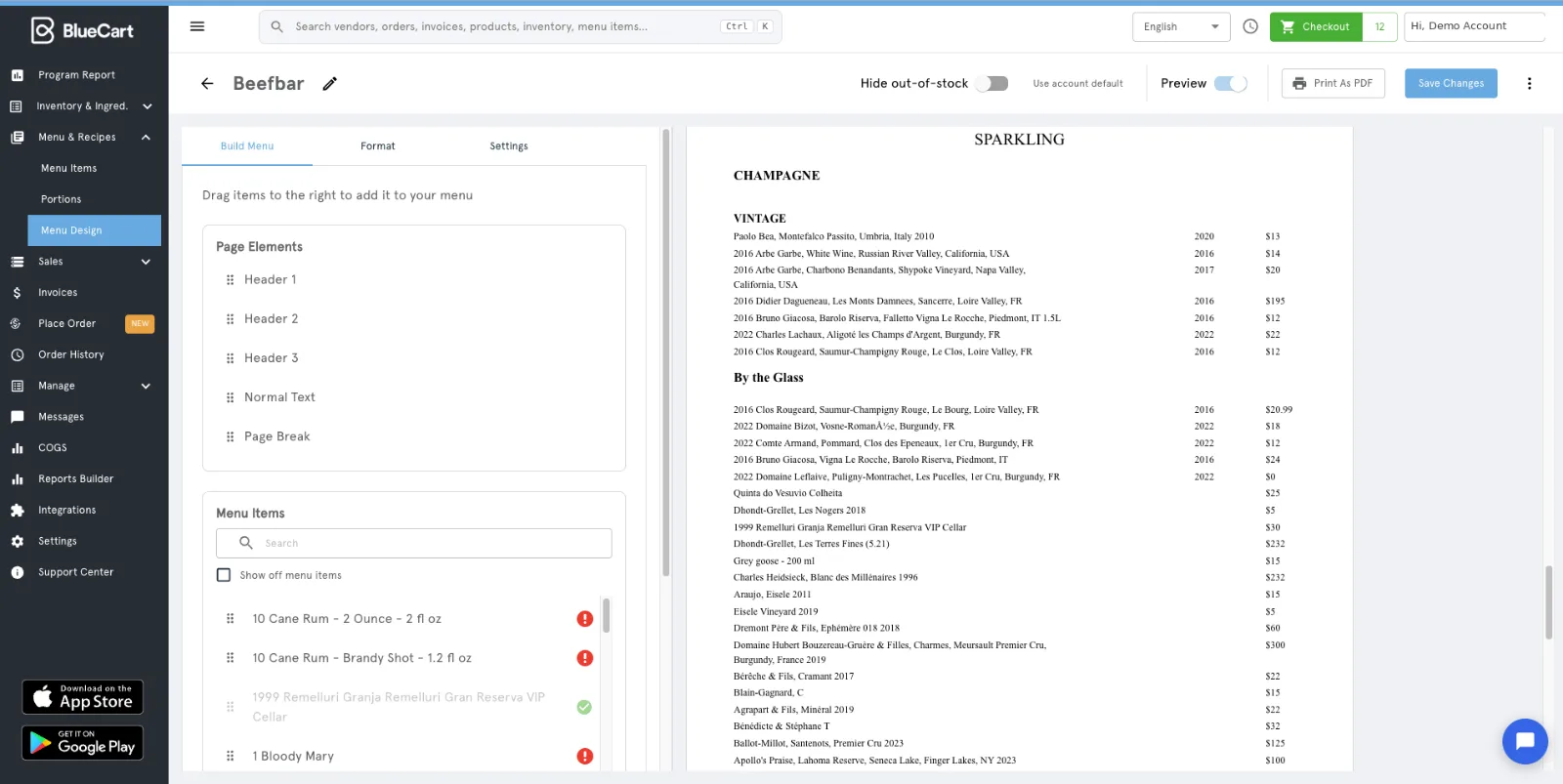Click SPARKLING heading in preview
The width and height of the screenshot is (1563, 784).
[x=1019, y=140]
